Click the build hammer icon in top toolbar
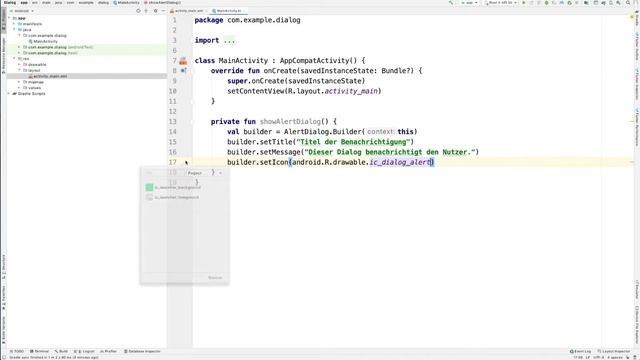Screen dimensions: 640x360 click(x=451, y=3)
